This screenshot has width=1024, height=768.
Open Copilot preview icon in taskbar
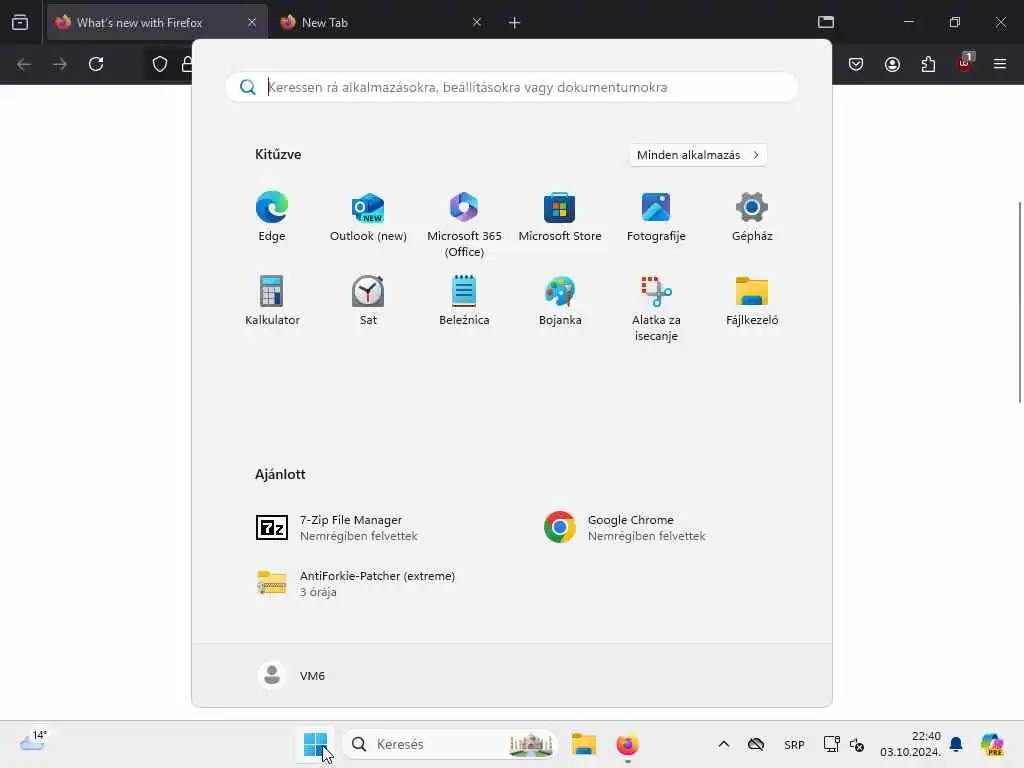pos(993,744)
